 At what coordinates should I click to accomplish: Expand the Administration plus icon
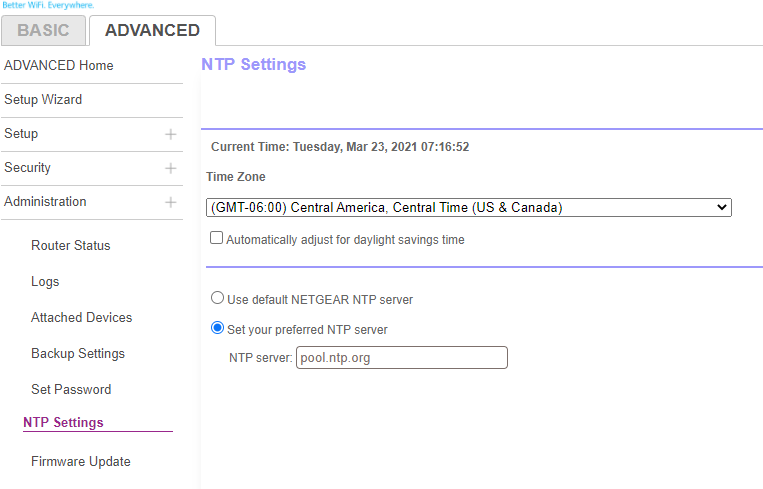coord(171,202)
